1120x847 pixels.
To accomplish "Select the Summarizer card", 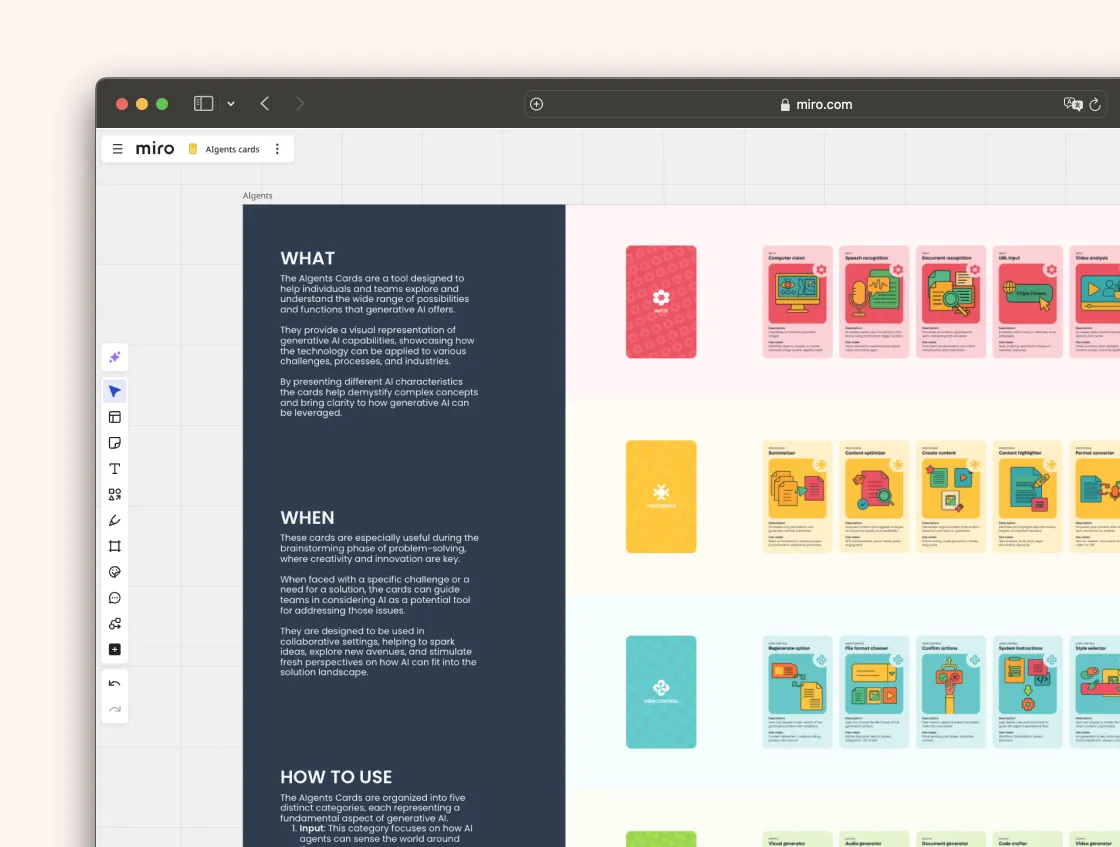I will point(797,496).
